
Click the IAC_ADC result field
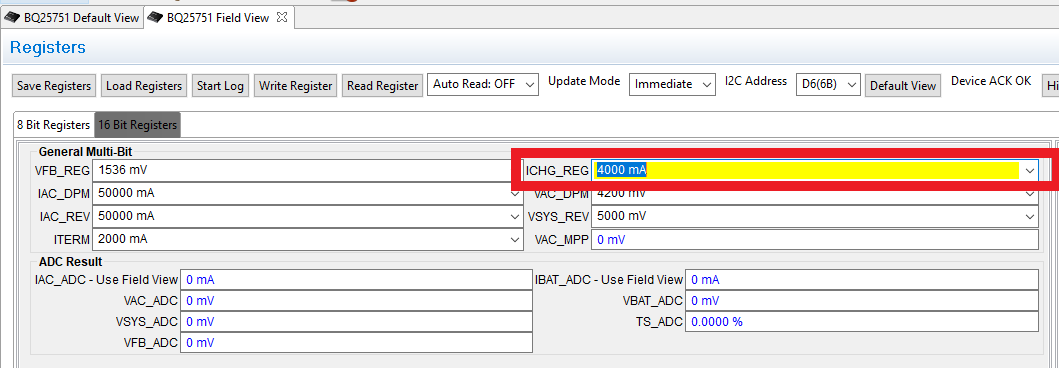tap(356, 280)
